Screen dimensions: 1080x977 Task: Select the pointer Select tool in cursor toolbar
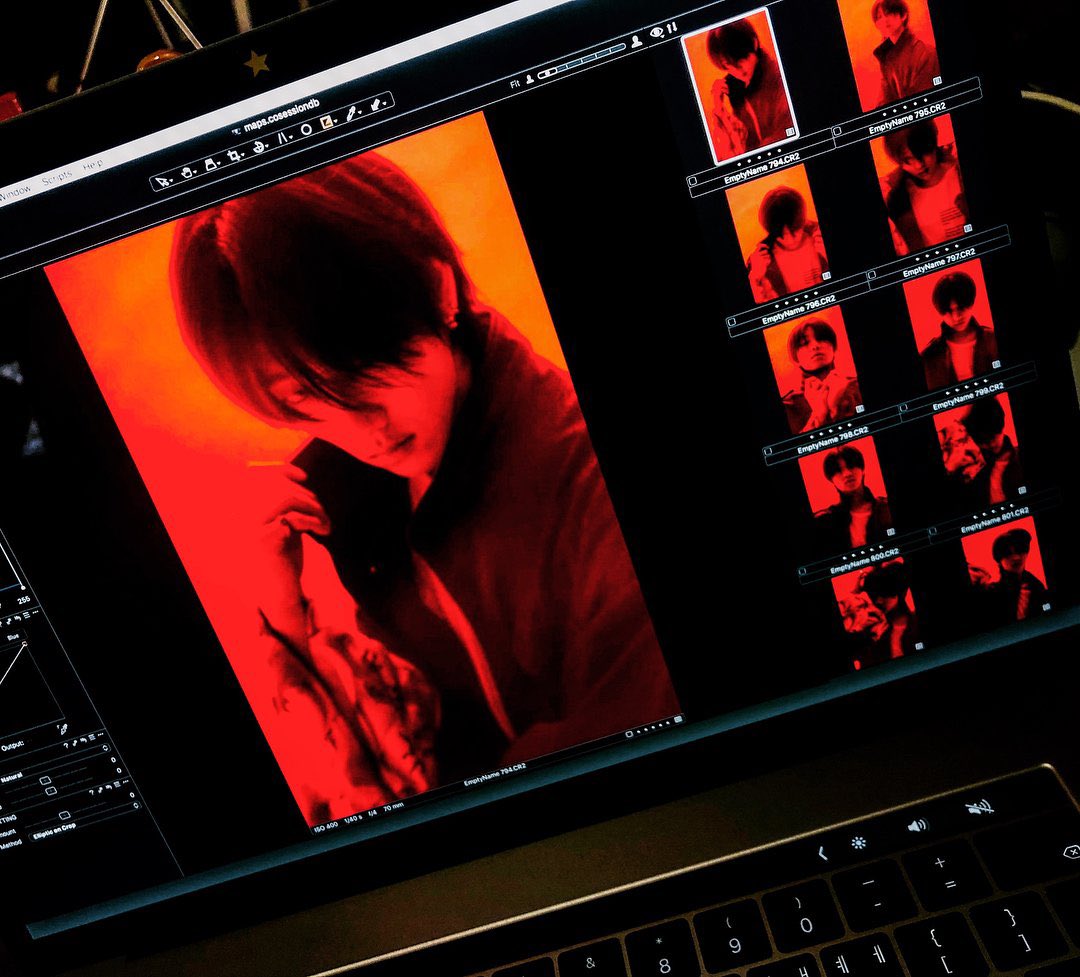[x=163, y=182]
